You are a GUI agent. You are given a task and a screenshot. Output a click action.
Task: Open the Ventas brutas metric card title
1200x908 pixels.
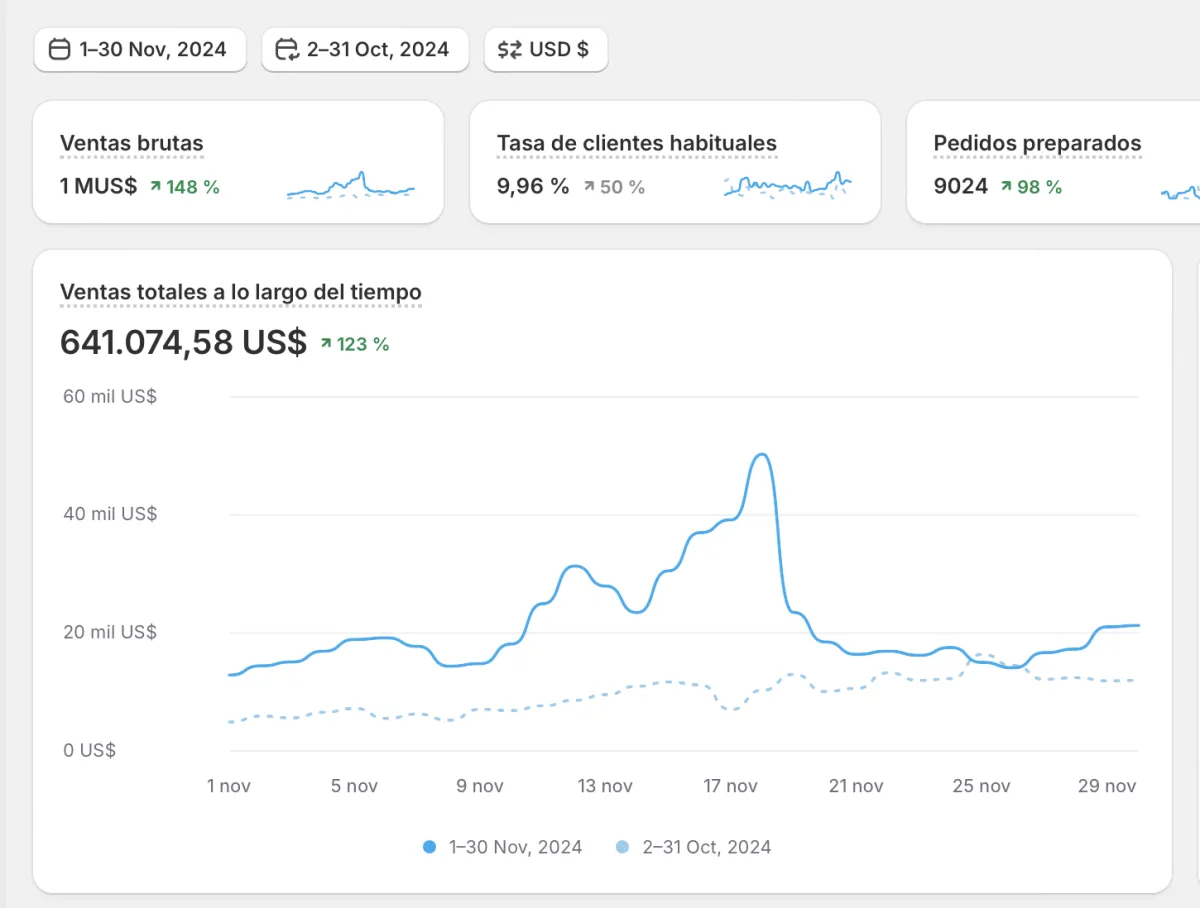132,144
